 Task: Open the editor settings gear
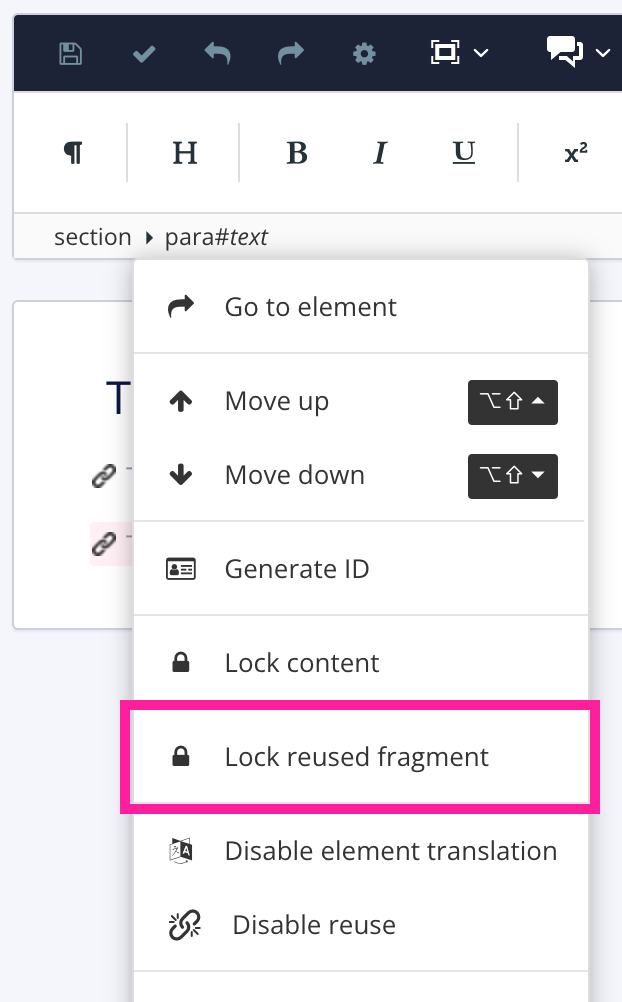(x=364, y=54)
